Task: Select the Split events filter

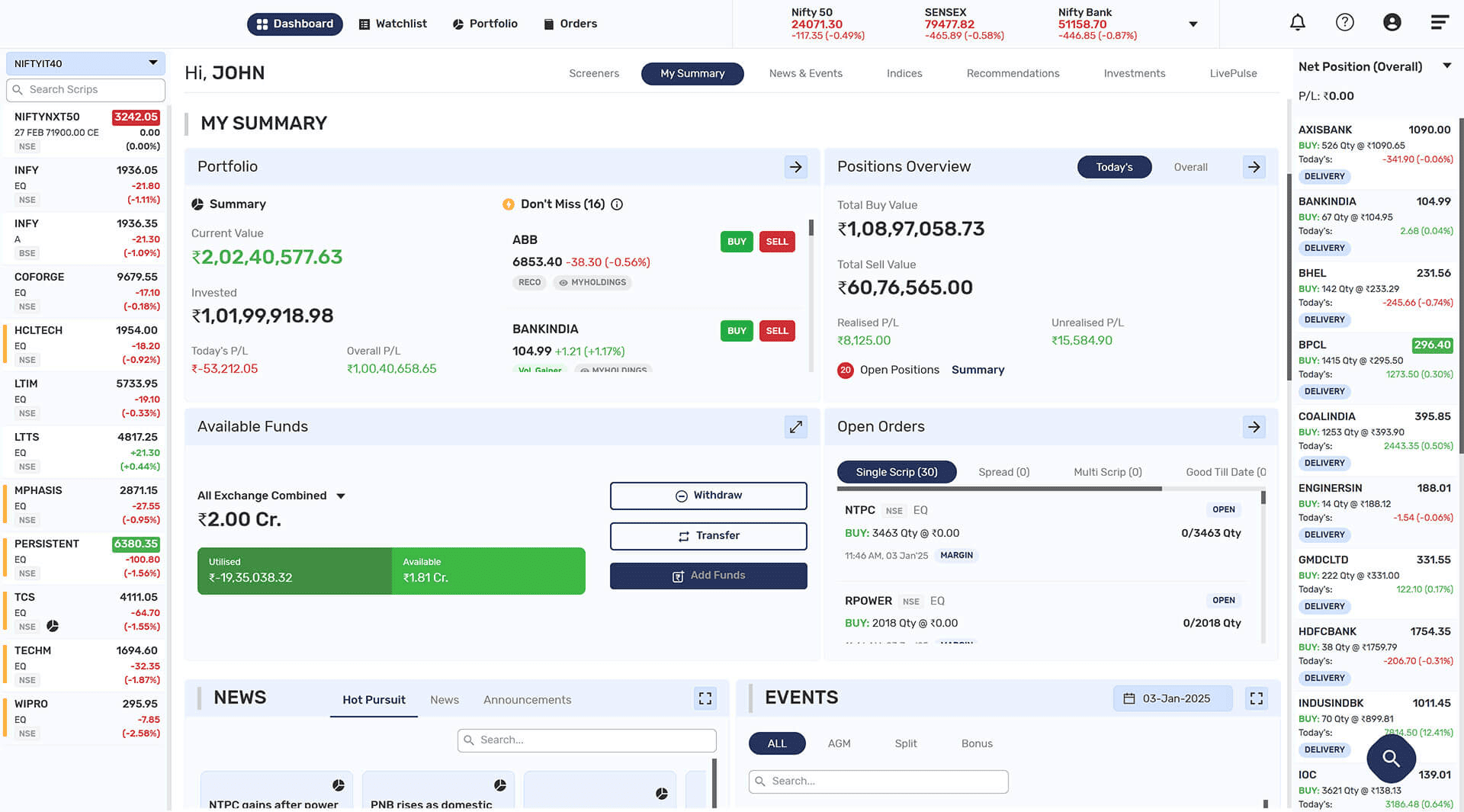Action: (x=905, y=743)
